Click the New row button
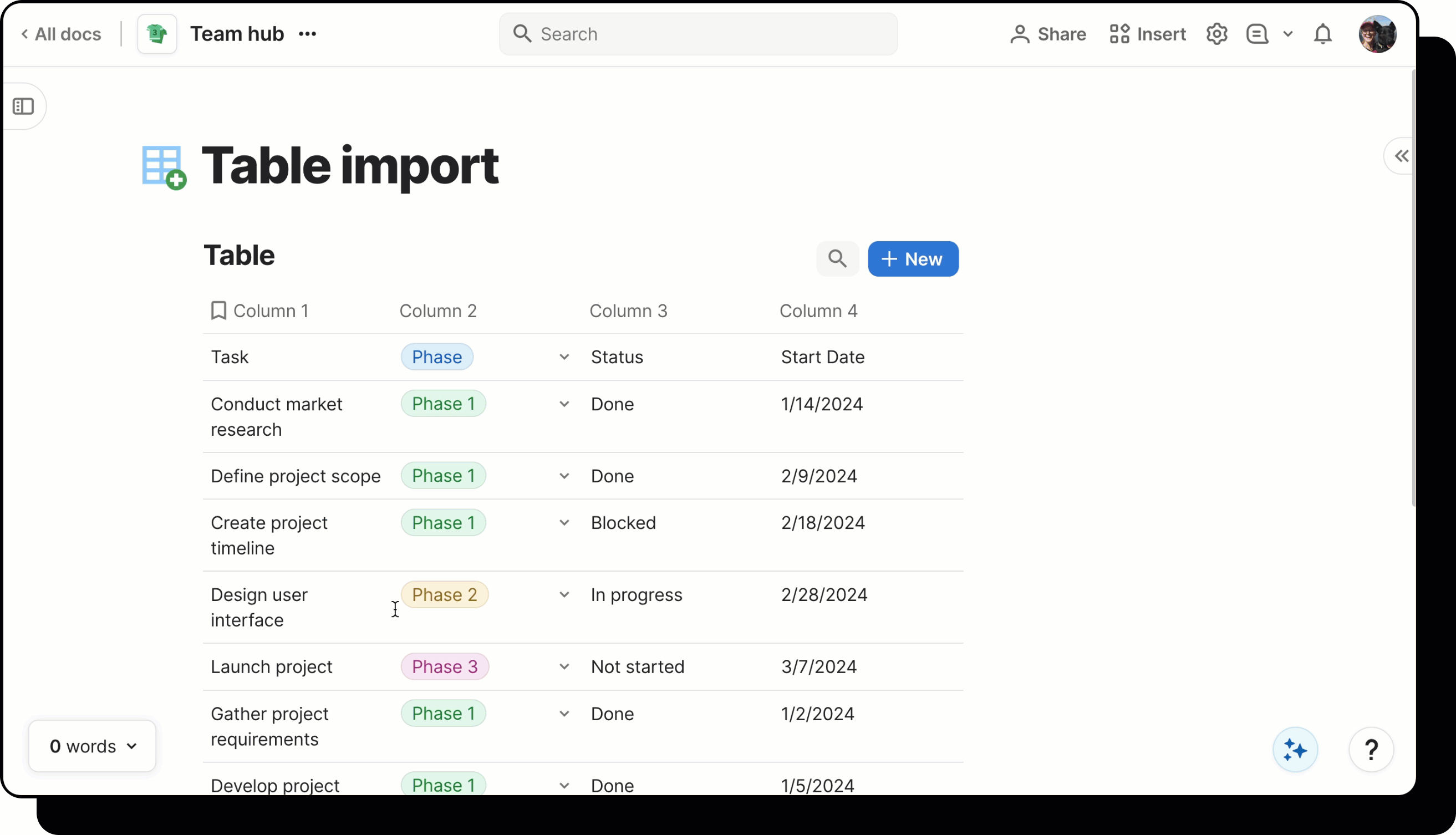Viewport: 1456px width, 835px height. pyautogui.click(x=913, y=258)
